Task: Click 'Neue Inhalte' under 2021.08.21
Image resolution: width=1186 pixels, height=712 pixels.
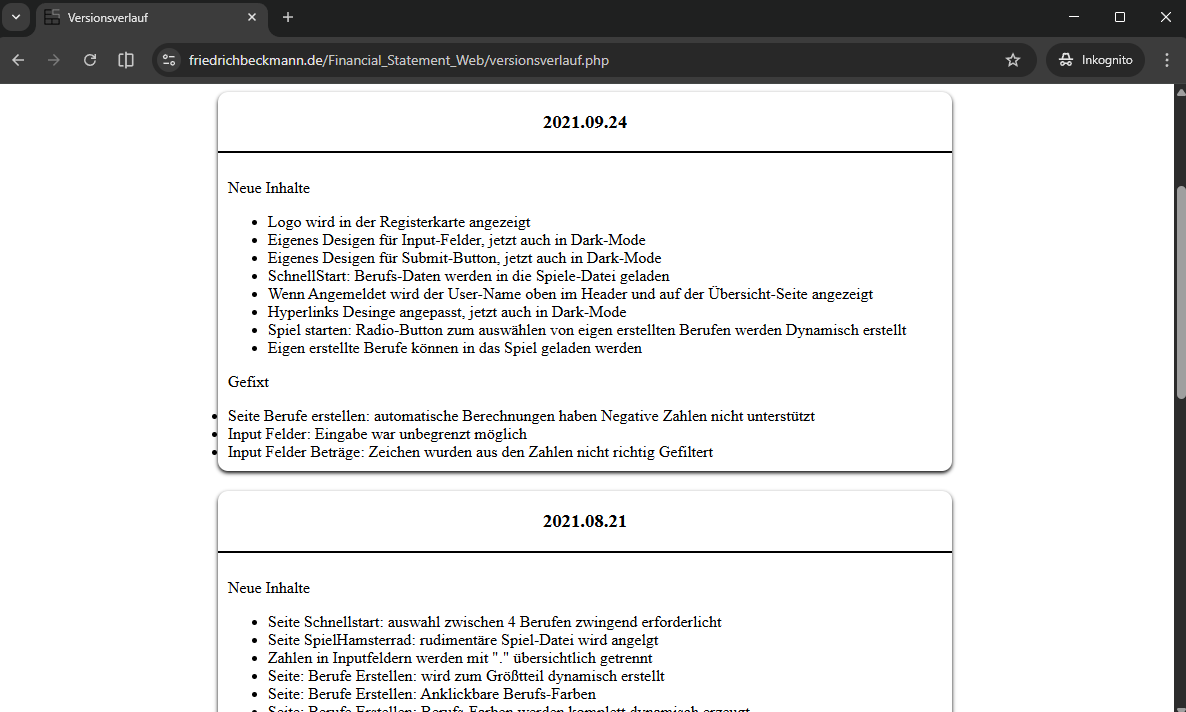Action: [x=269, y=588]
